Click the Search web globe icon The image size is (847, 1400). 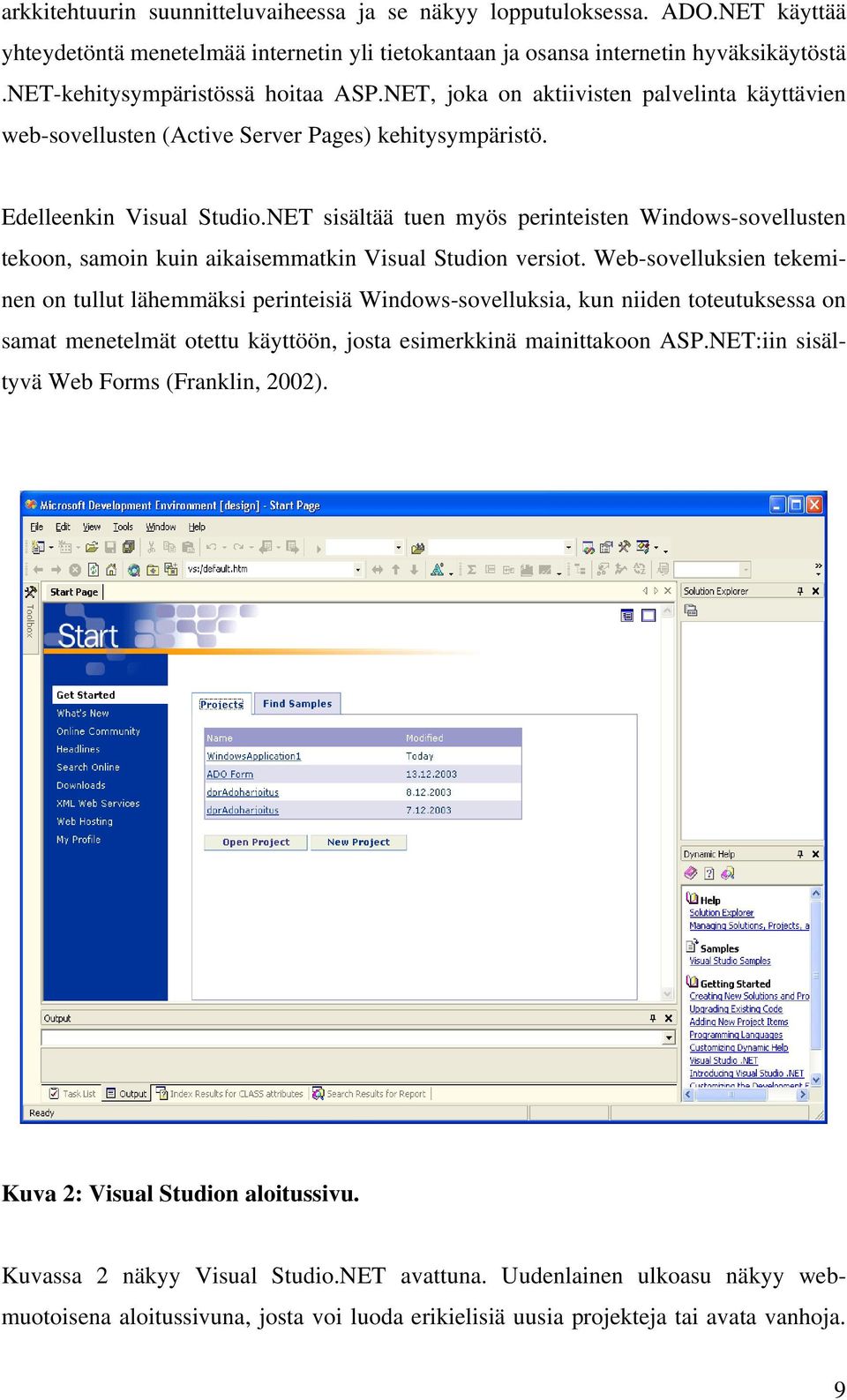click(133, 570)
